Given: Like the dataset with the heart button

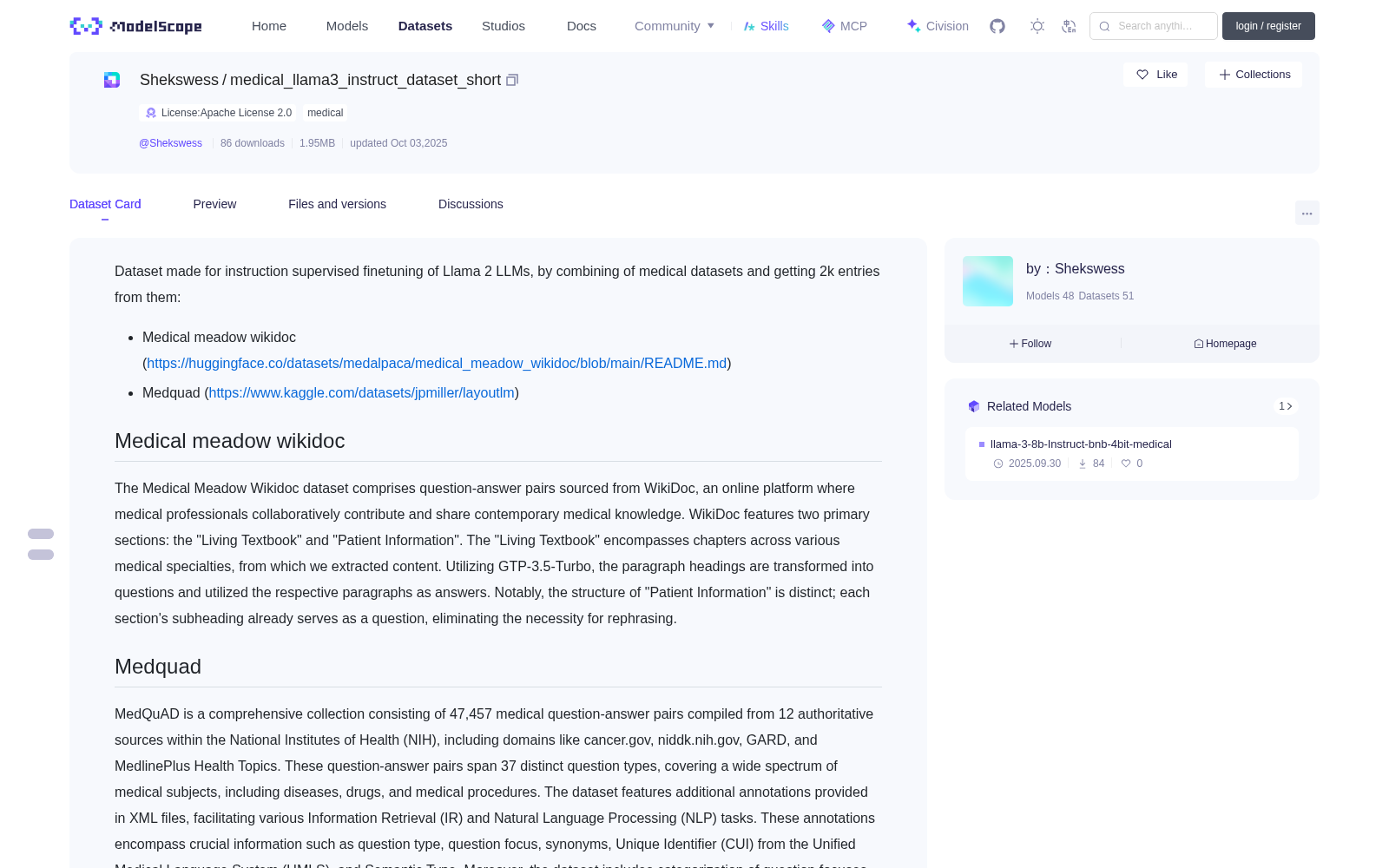Looking at the screenshot, I should pyautogui.click(x=1155, y=75).
